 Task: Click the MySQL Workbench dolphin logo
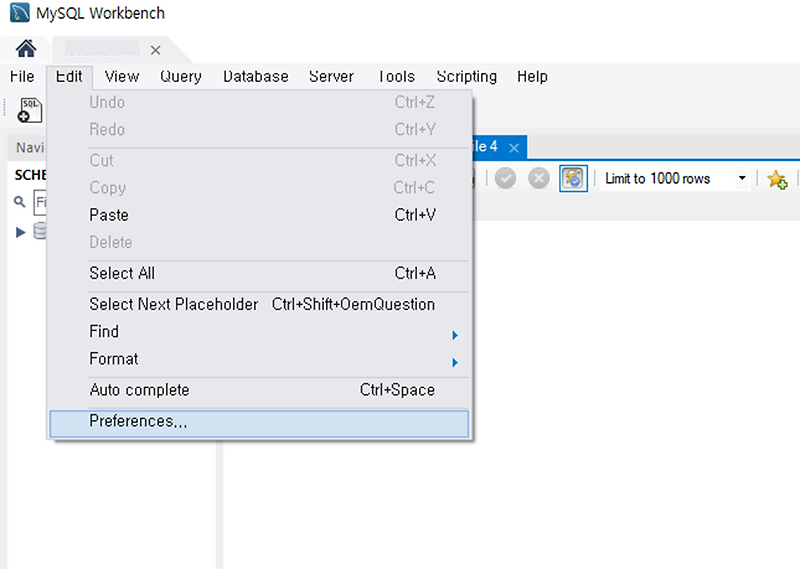tap(19, 13)
